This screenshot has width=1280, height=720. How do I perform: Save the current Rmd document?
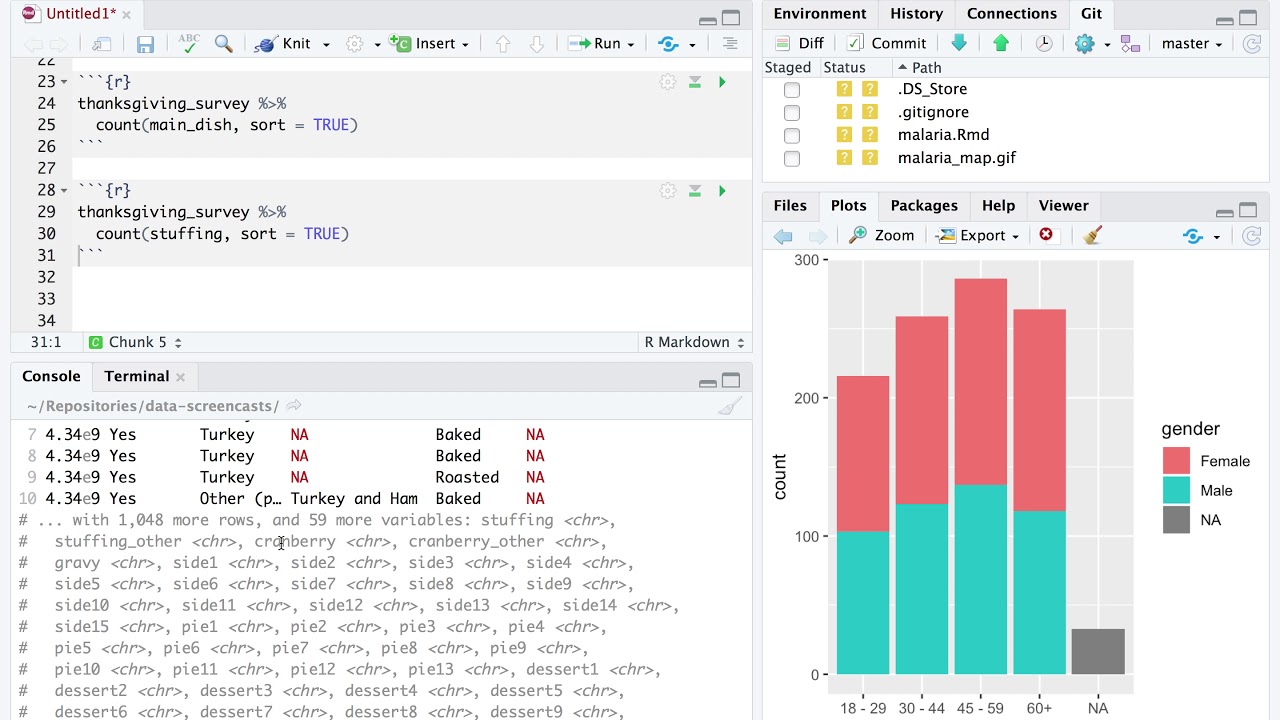(x=145, y=44)
